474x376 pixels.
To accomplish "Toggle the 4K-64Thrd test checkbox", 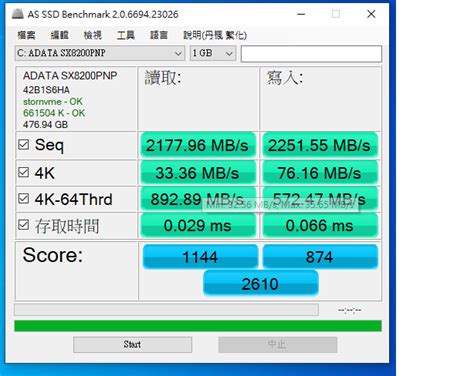I will pyautogui.click(x=23, y=198).
